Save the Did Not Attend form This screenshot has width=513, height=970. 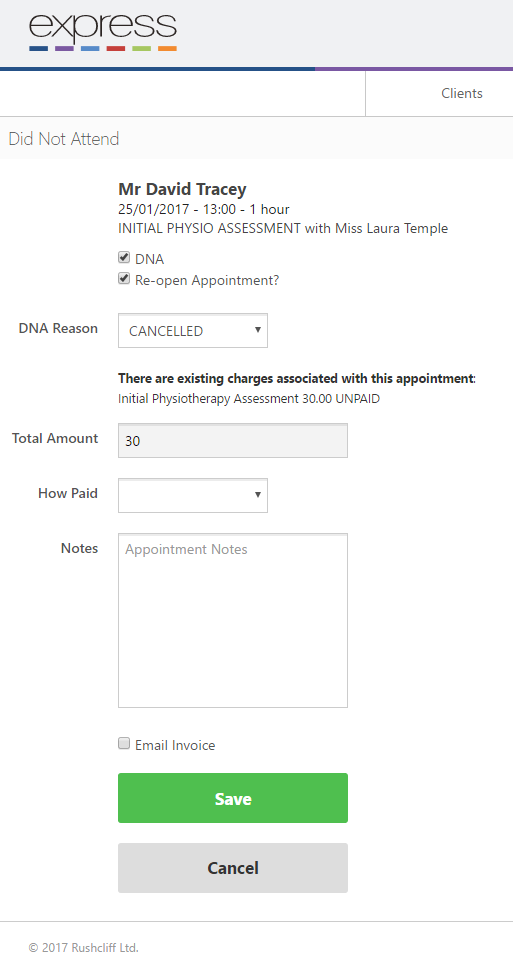click(x=233, y=798)
